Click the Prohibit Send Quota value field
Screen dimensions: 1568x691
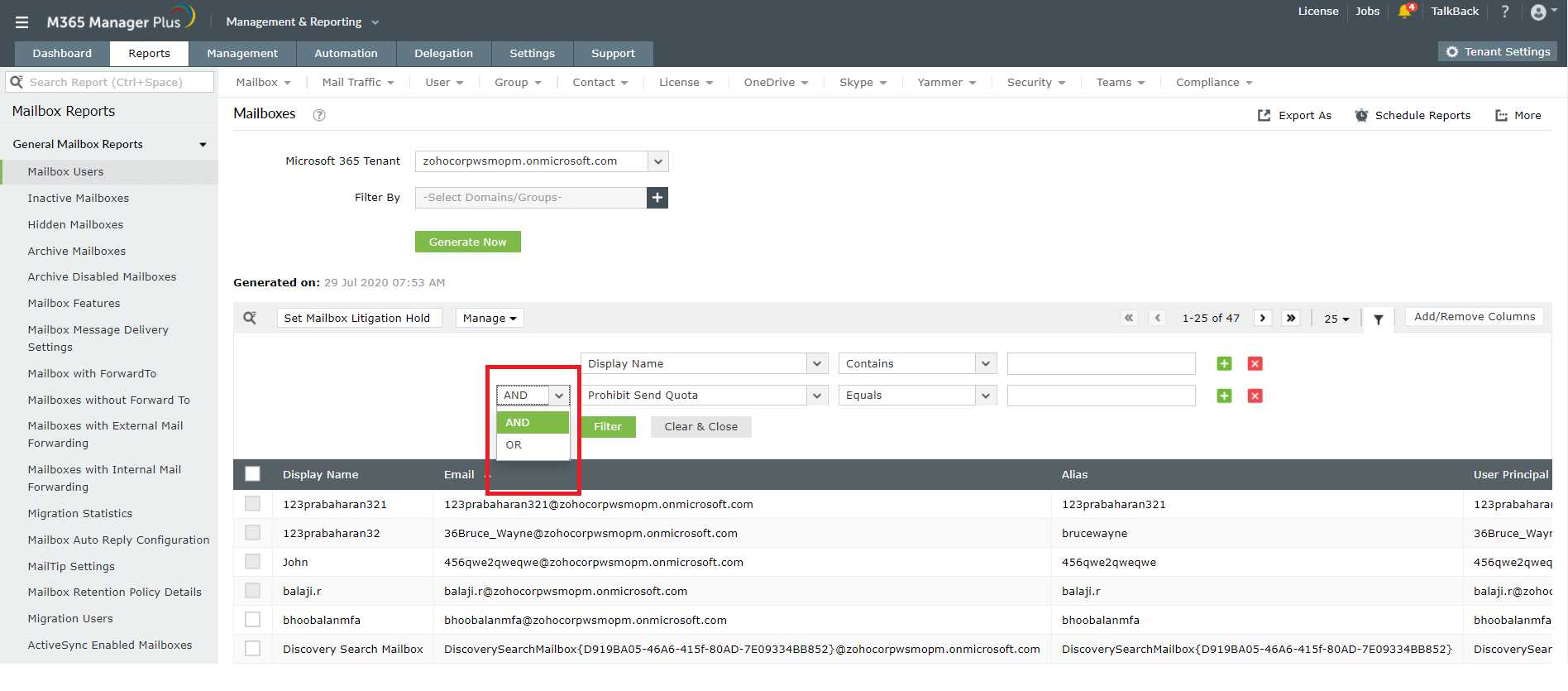[1102, 396]
